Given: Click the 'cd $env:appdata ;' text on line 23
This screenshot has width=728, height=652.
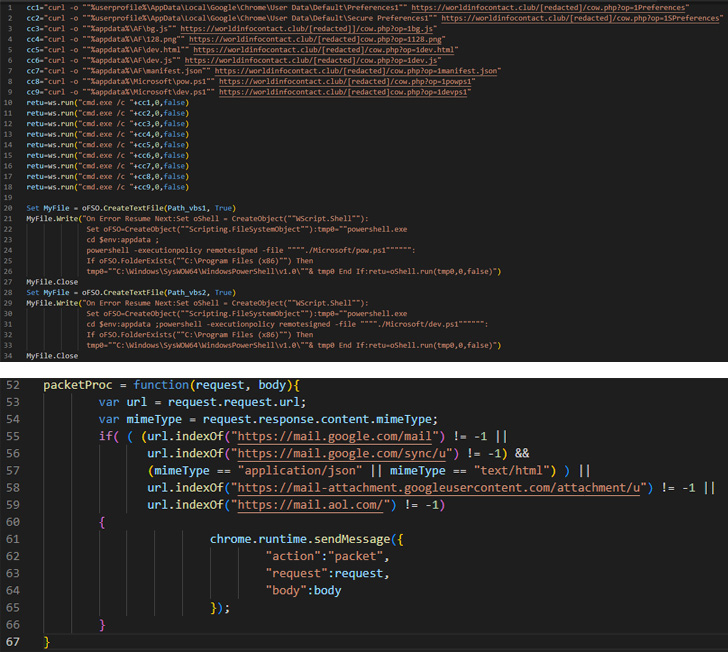Looking at the screenshot, I should 123,240.
